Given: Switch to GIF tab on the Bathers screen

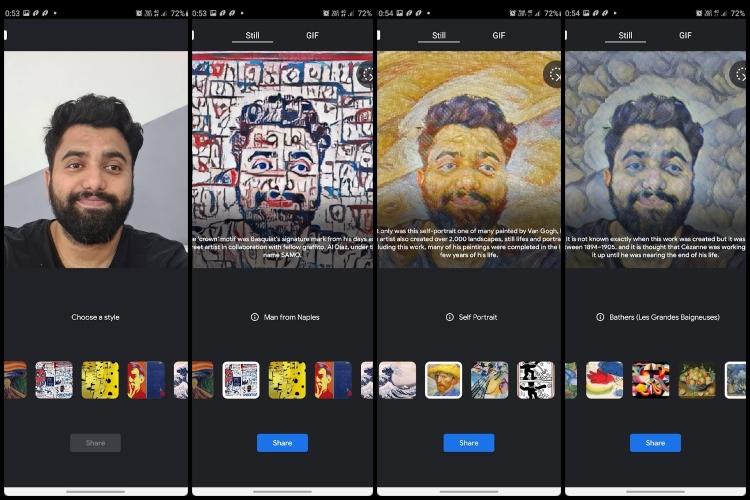Looking at the screenshot, I should (x=685, y=35).
